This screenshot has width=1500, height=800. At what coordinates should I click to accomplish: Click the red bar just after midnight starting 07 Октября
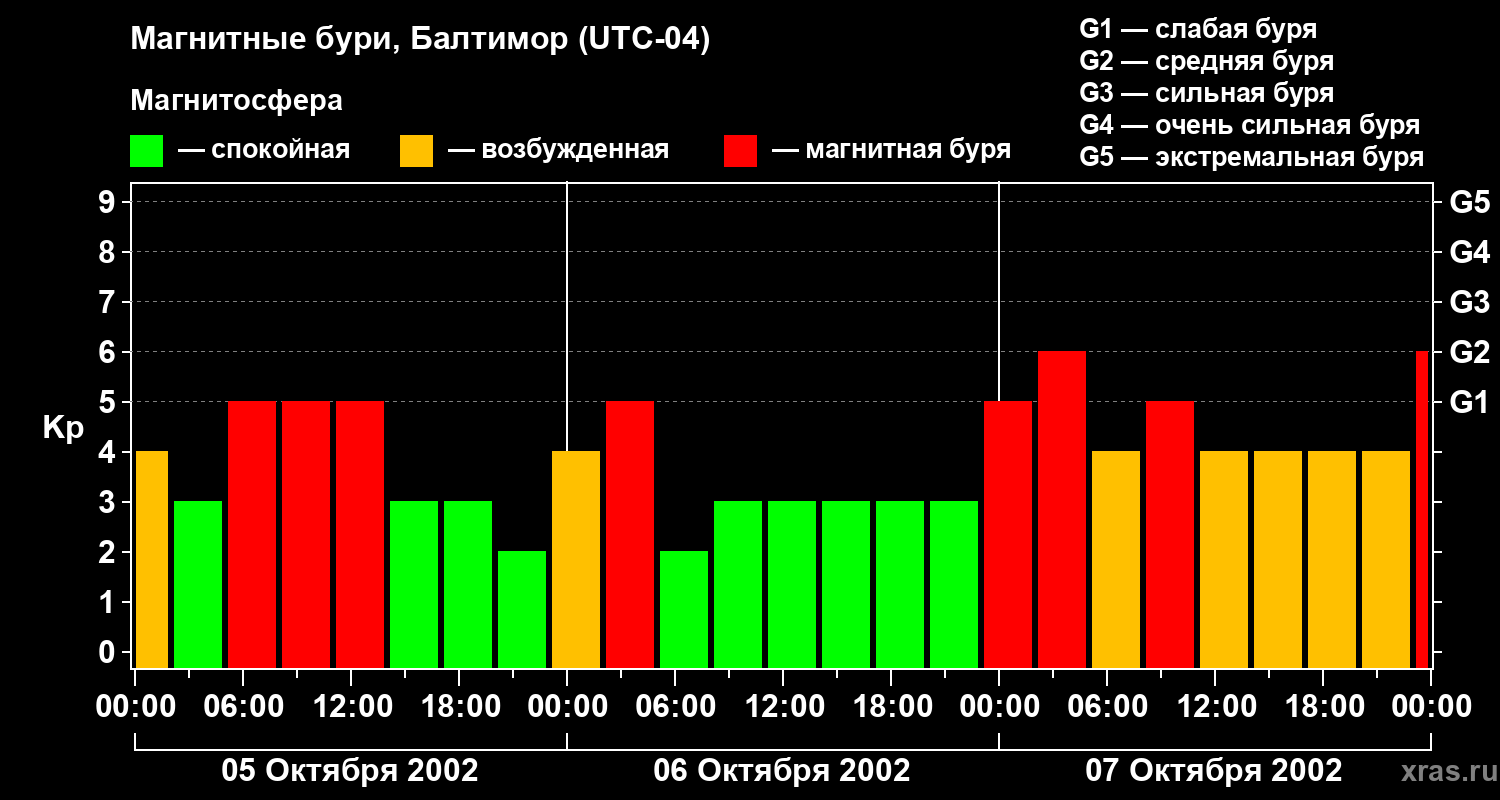pyautogui.click(x=1008, y=535)
